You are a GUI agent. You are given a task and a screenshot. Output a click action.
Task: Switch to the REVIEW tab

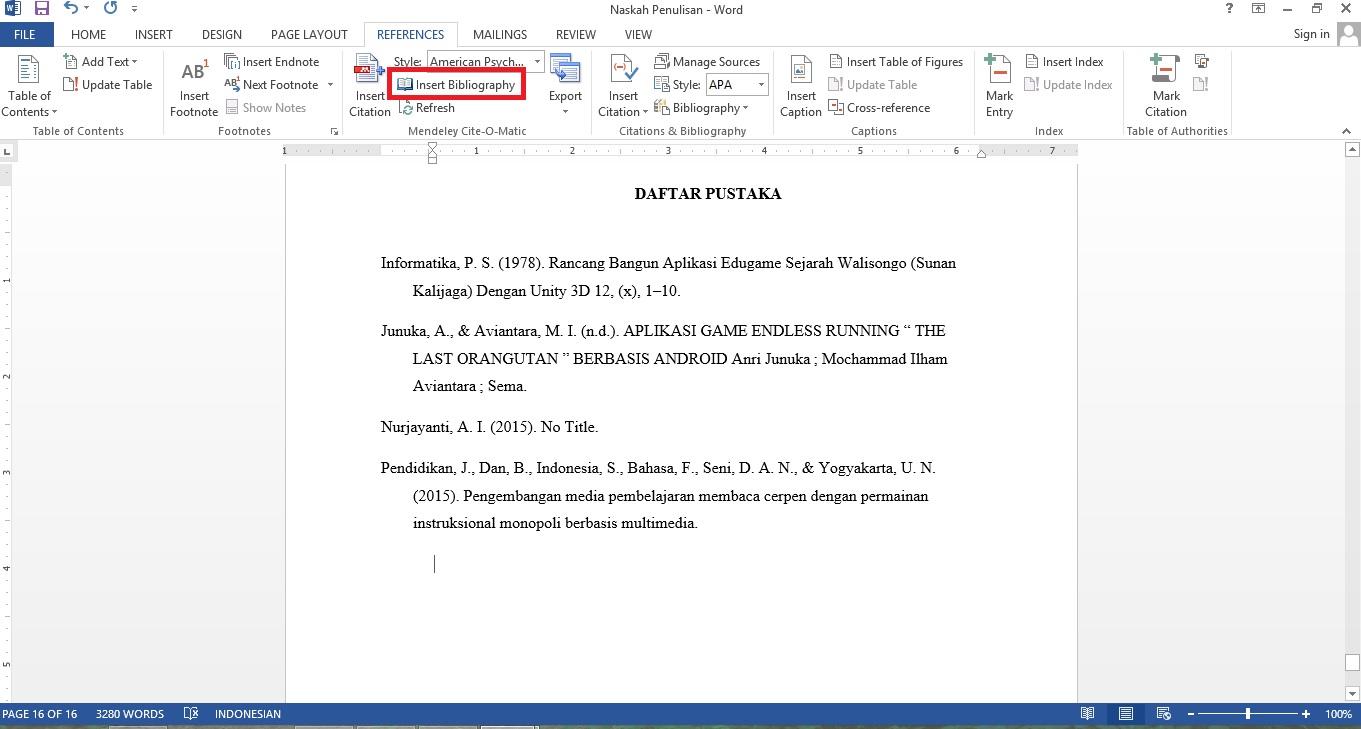click(575, 33)
